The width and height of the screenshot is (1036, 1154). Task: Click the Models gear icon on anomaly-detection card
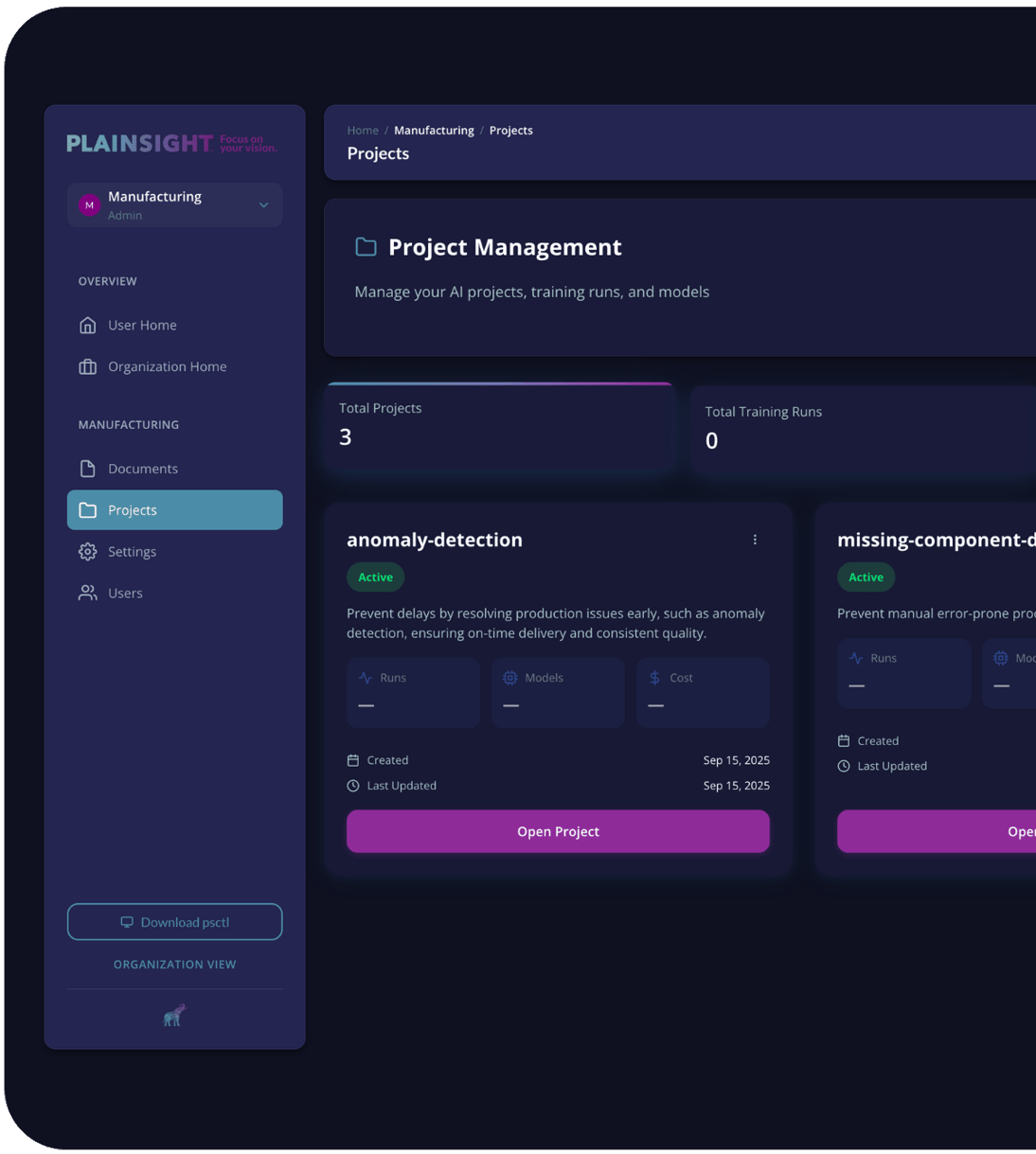point(509,677)
